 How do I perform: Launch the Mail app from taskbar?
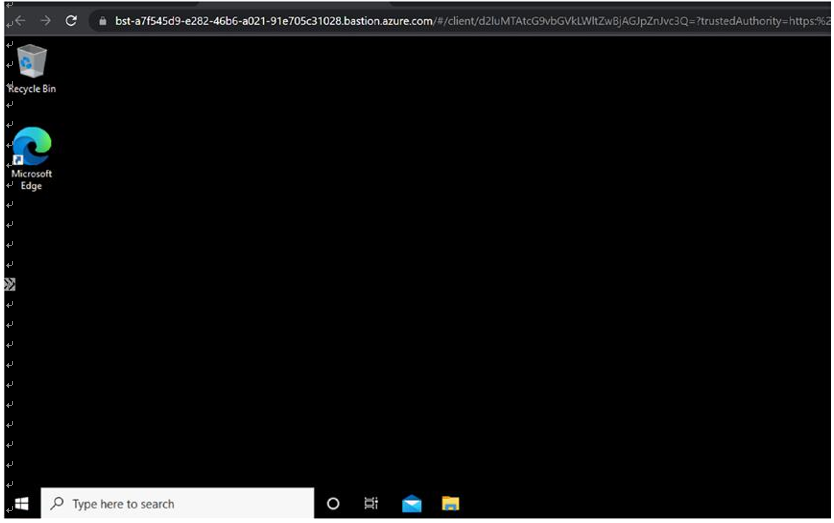(x=412, y=503)
